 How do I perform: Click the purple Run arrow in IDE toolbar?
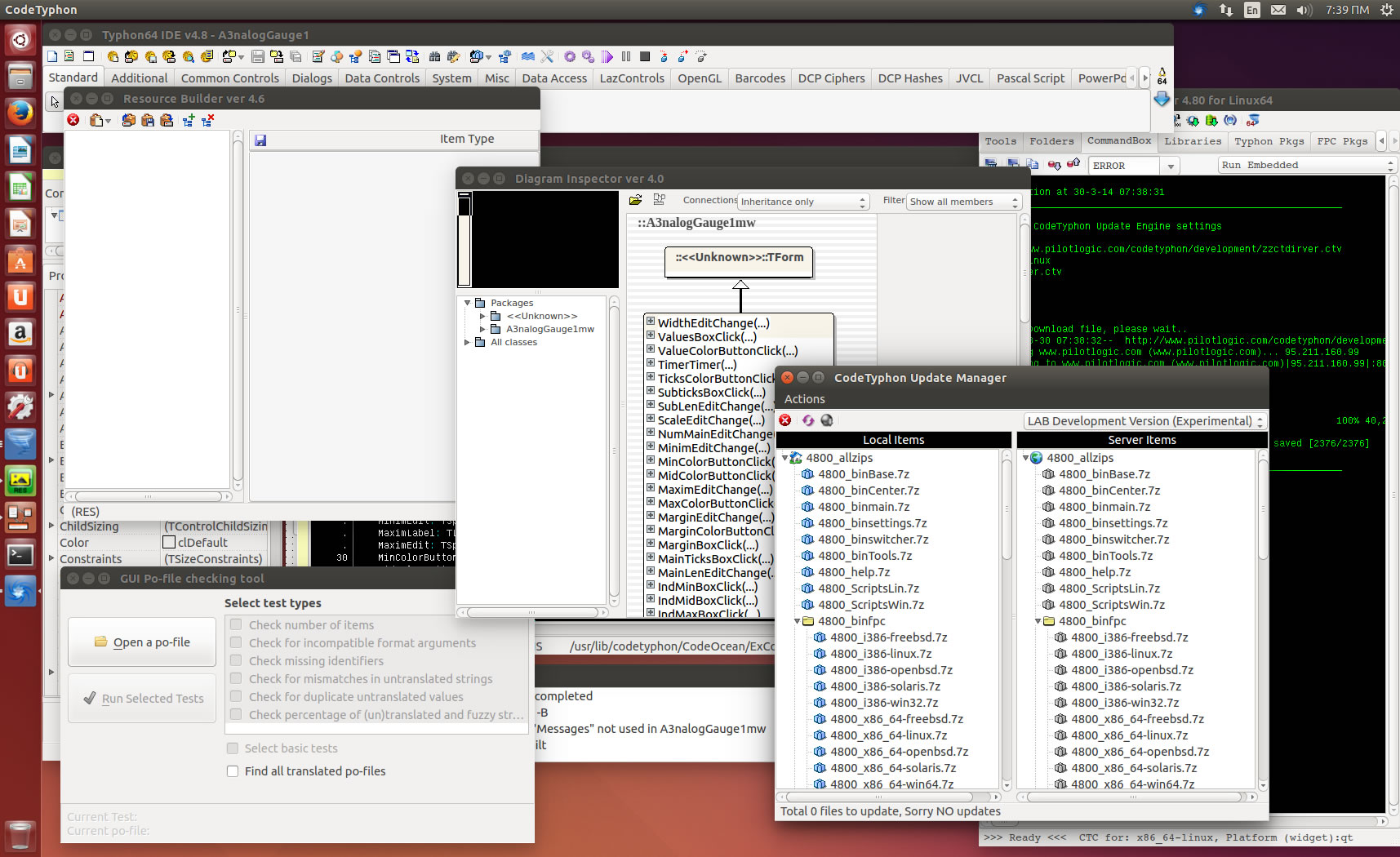(x=607, y=56)
